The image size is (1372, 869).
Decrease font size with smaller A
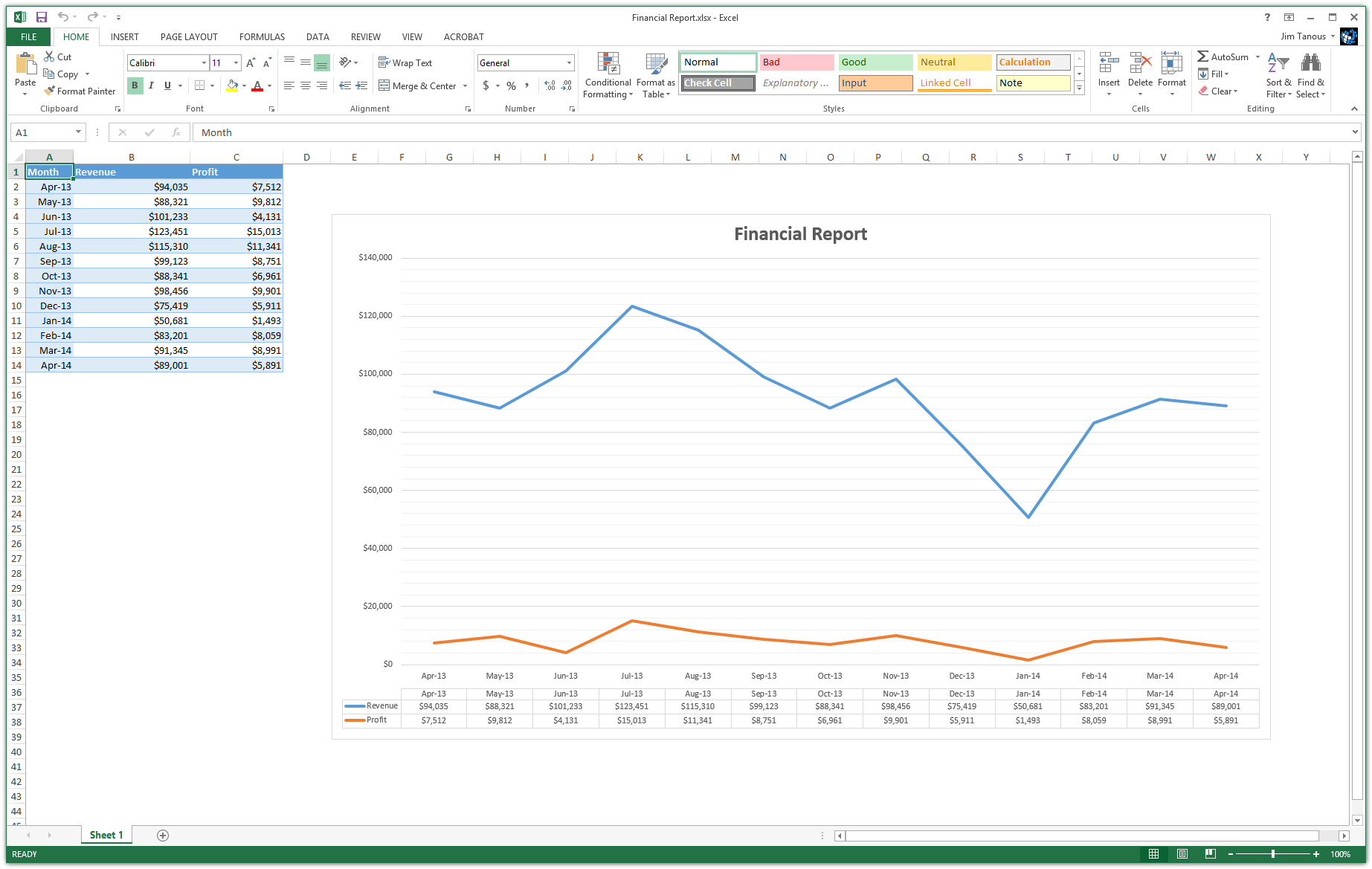[267, 63]
